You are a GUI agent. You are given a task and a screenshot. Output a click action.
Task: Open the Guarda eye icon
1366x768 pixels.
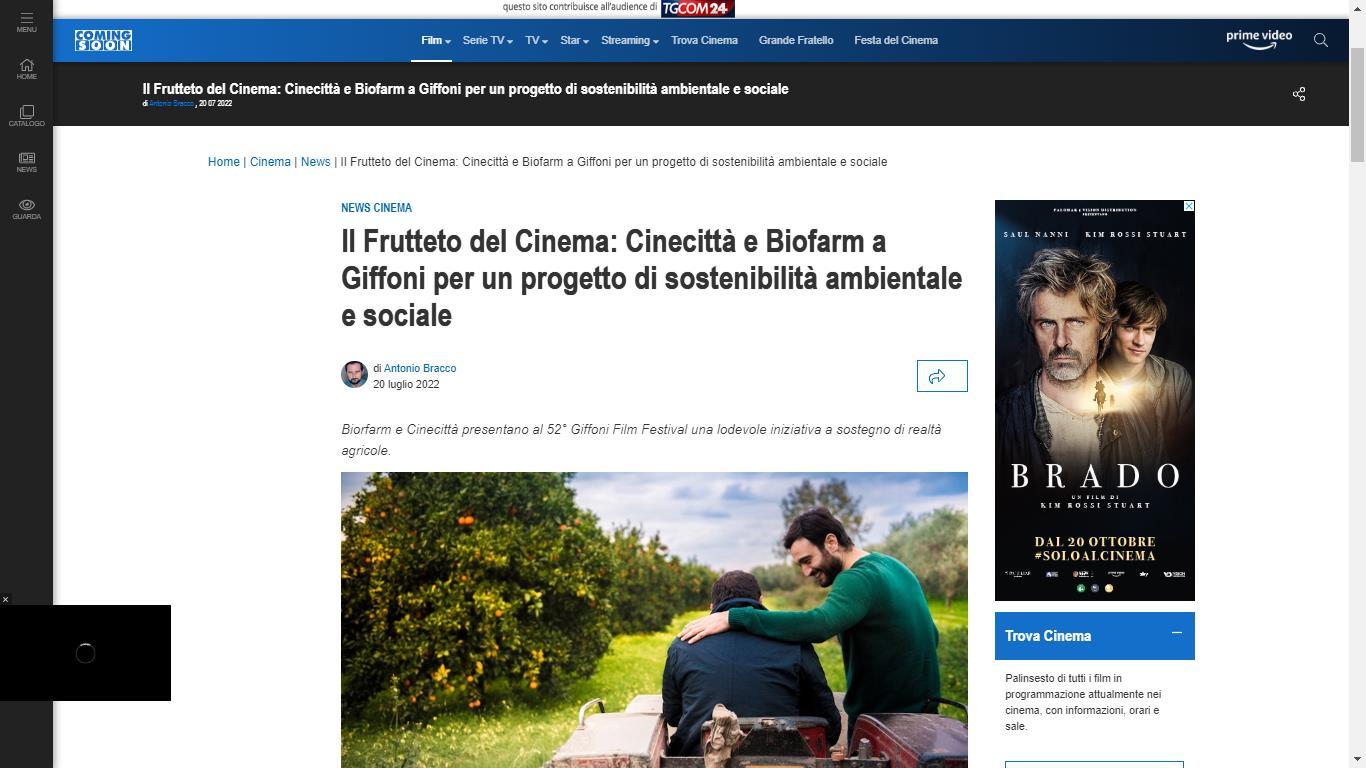pyautogui.click(x=26, y=209)
